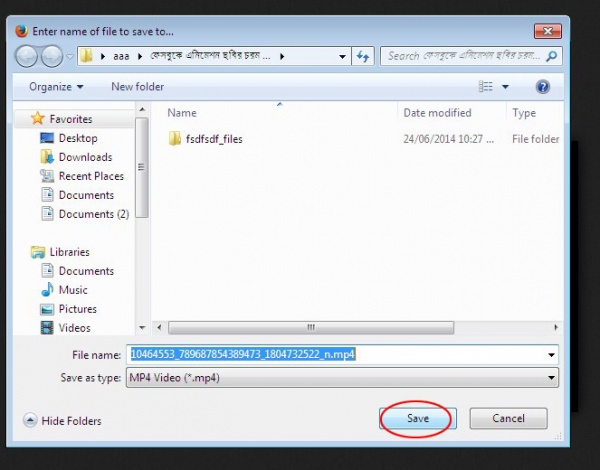The width and height of the screenshot is (600, 470).
Task: Click file list horizontal scroll left arrow
Action: coord(159,327)
